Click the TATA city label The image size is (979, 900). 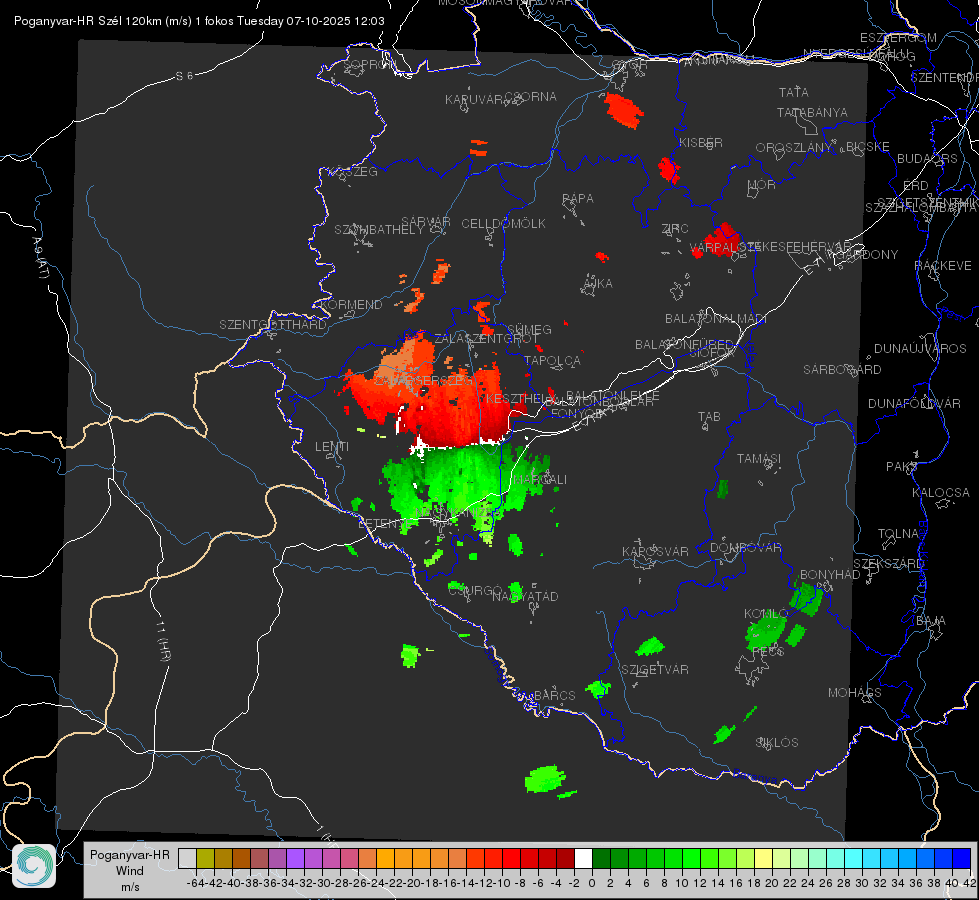point(794,92)
